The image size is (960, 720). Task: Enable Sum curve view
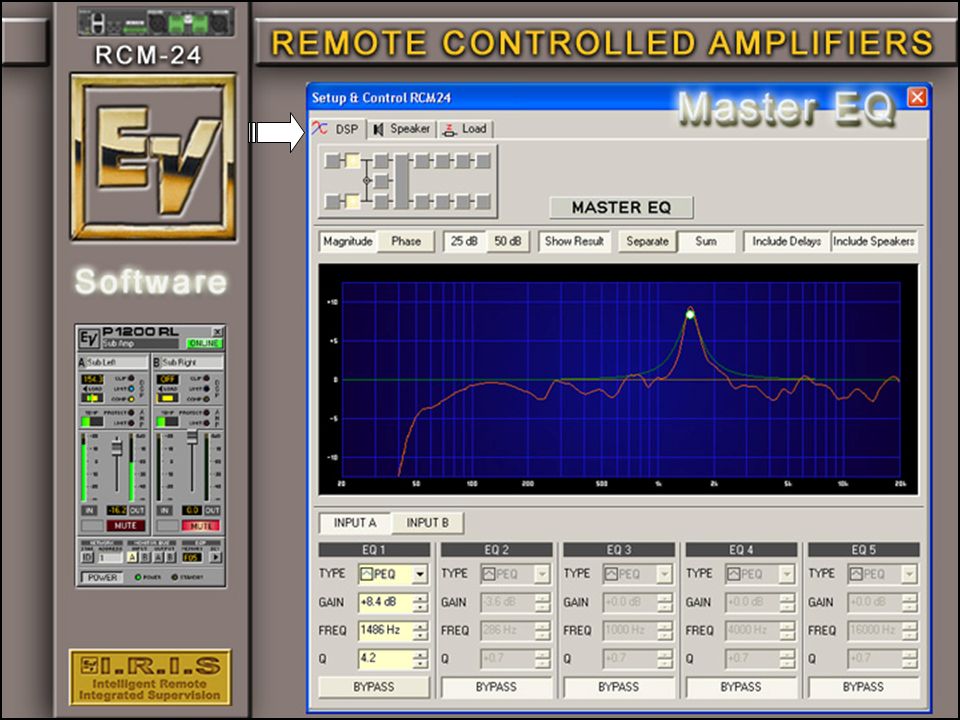tap(705, 241)
